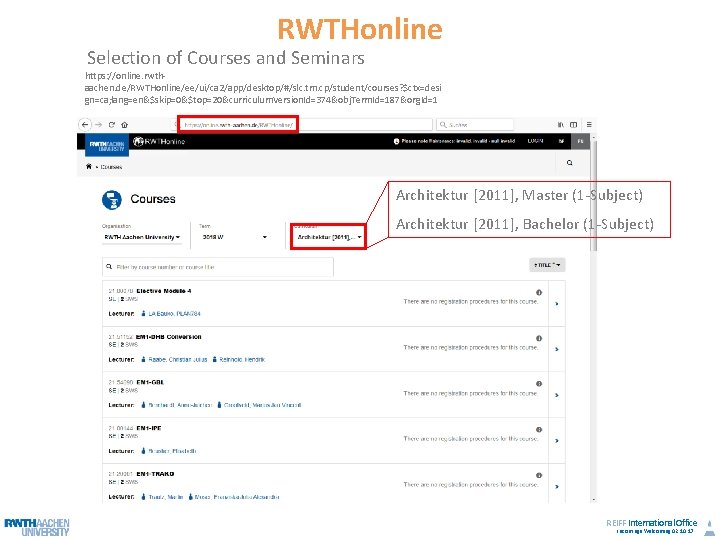The image size is (720, 540).
Task: Click the browser vertical scrollbar thumb
Action: (x=594, y=196)
